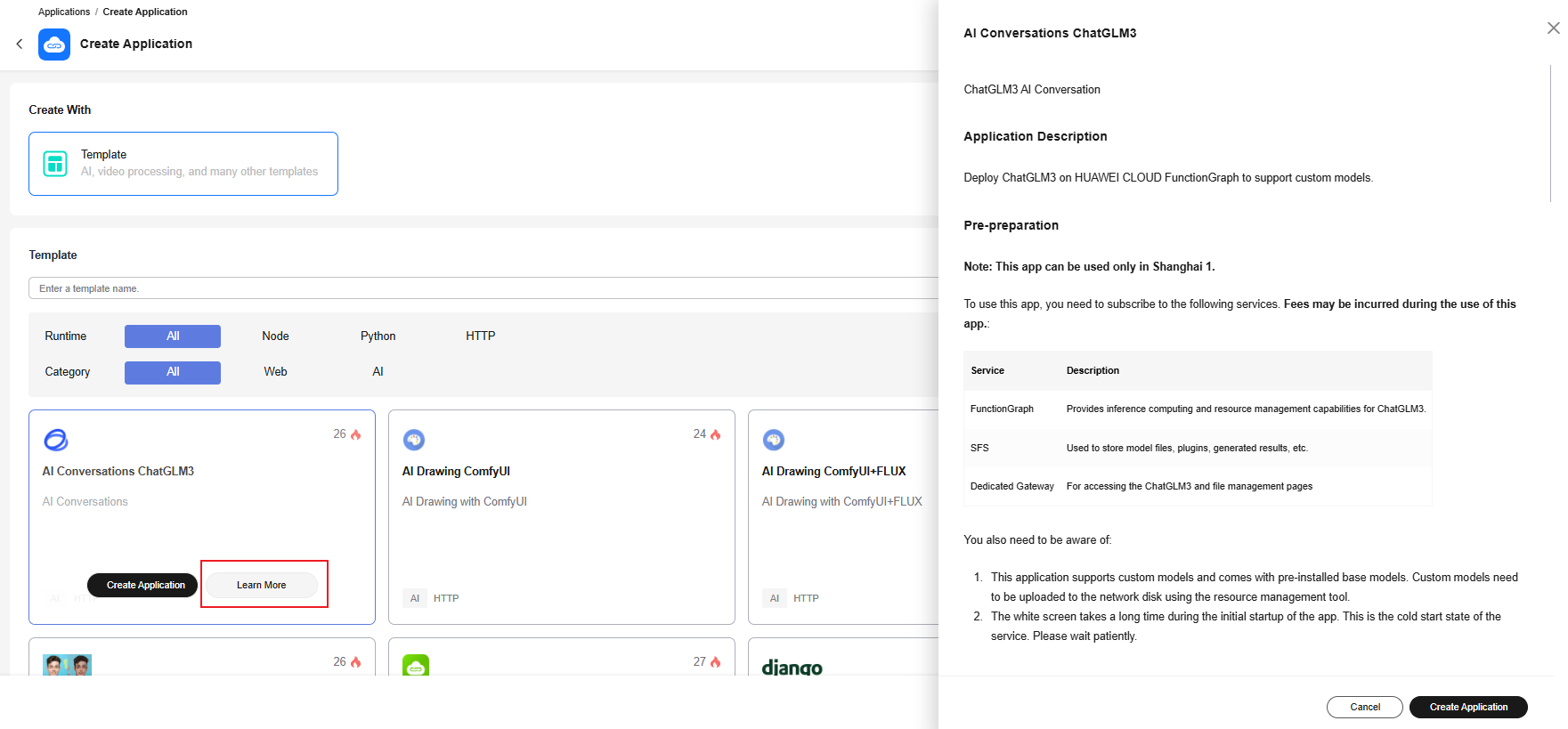Click the AI Conversations ChatGLM3 card title
This screenshot has width=1568, height=729.
[118, 472]
